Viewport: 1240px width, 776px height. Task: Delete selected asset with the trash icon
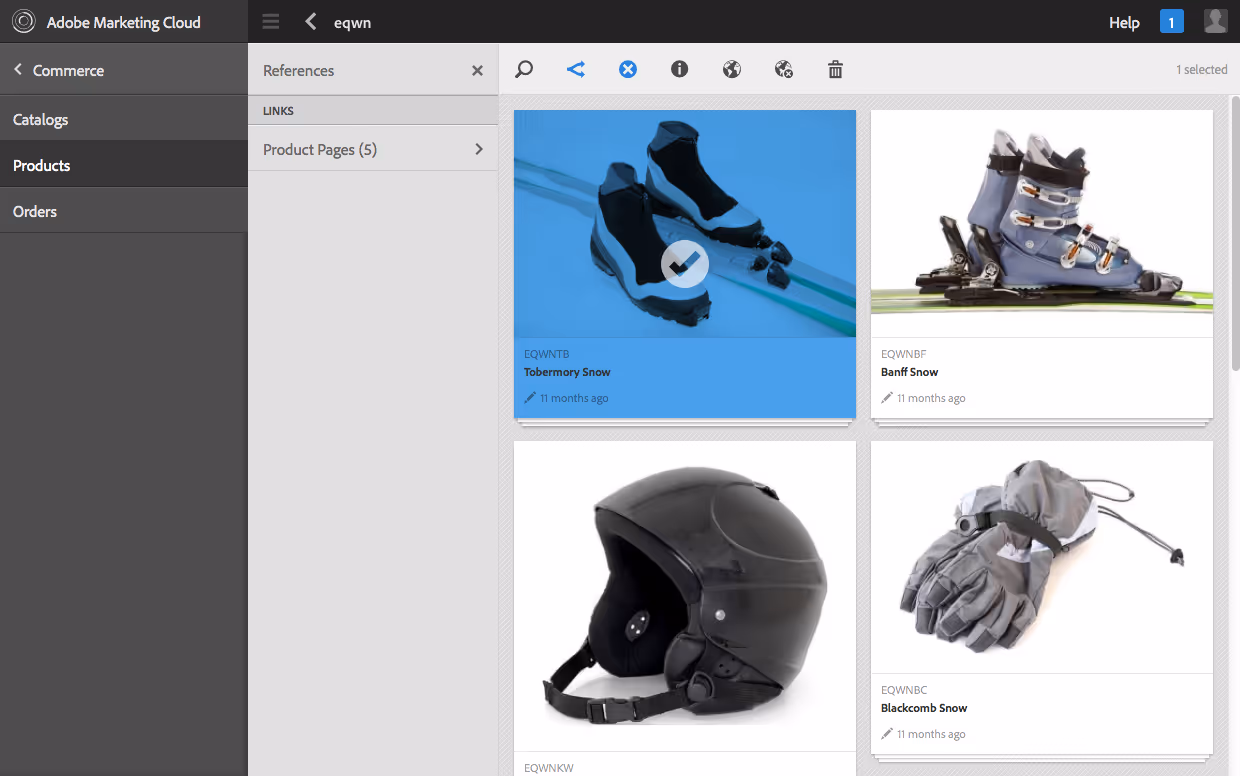pos(835,69)
